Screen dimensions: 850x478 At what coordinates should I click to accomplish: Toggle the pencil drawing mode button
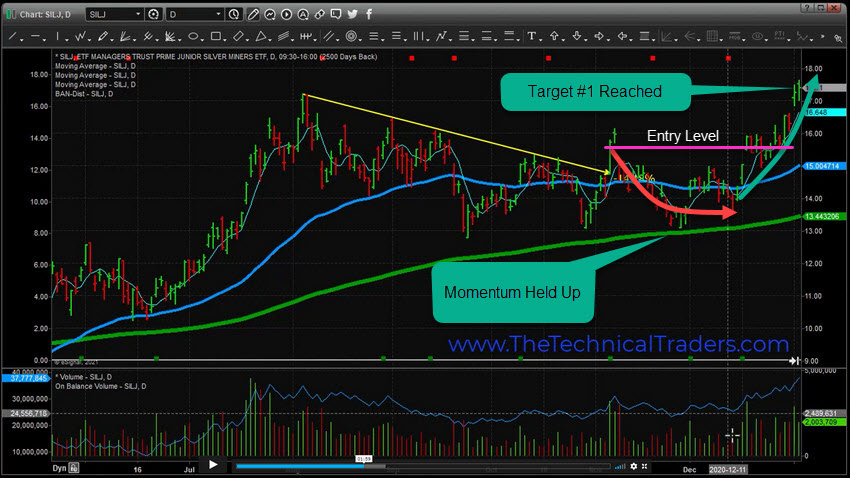point(253,15)
